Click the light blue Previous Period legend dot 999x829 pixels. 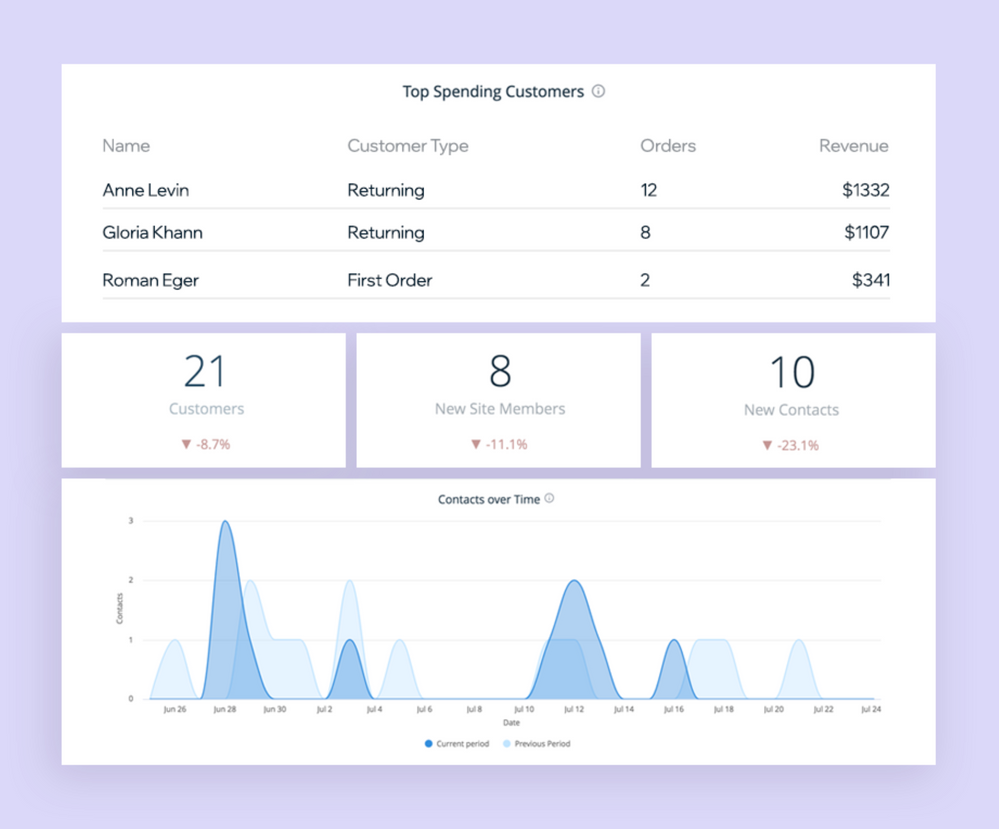point(509,744)
